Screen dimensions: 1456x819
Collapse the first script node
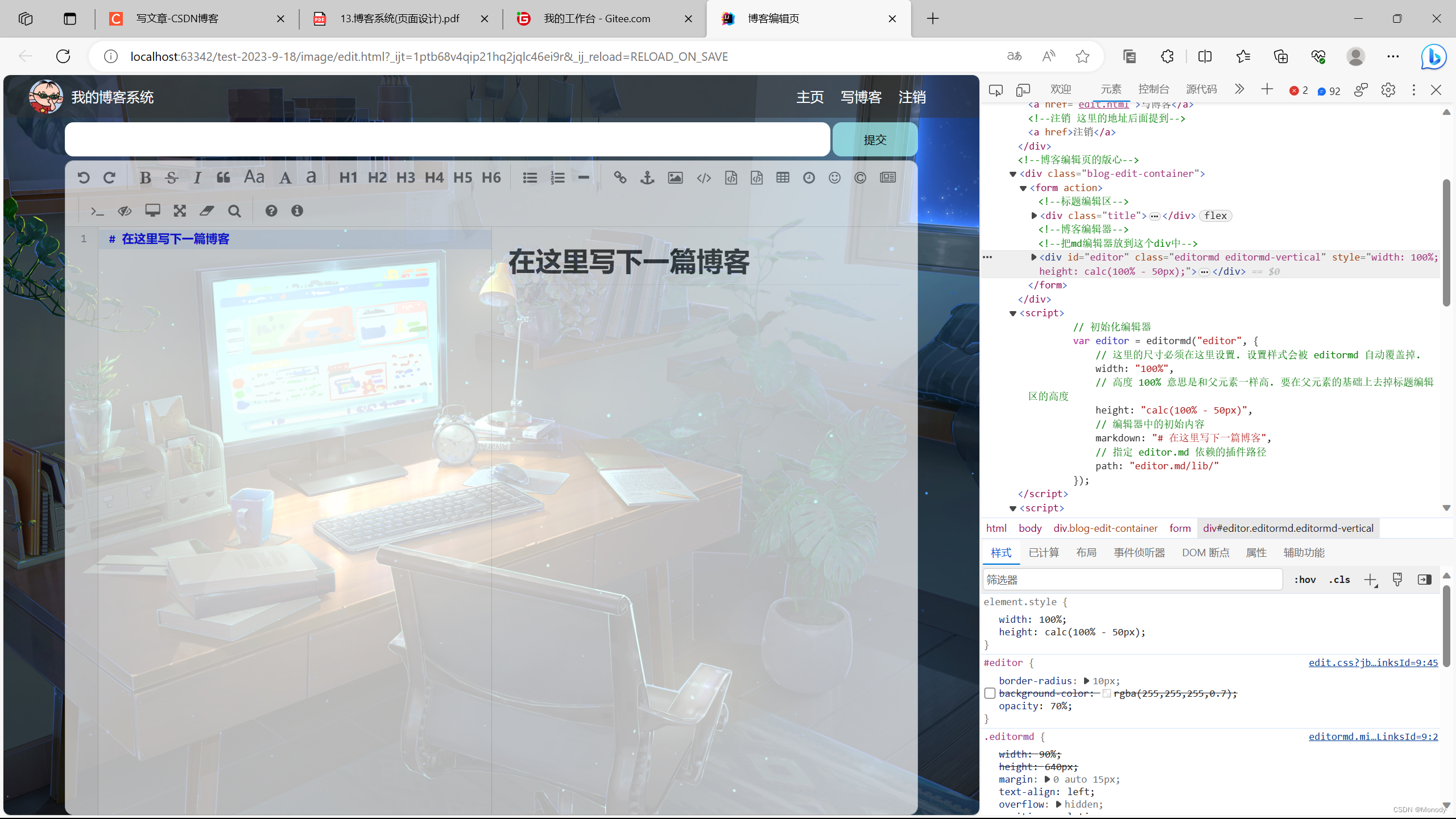[1013, 313]
